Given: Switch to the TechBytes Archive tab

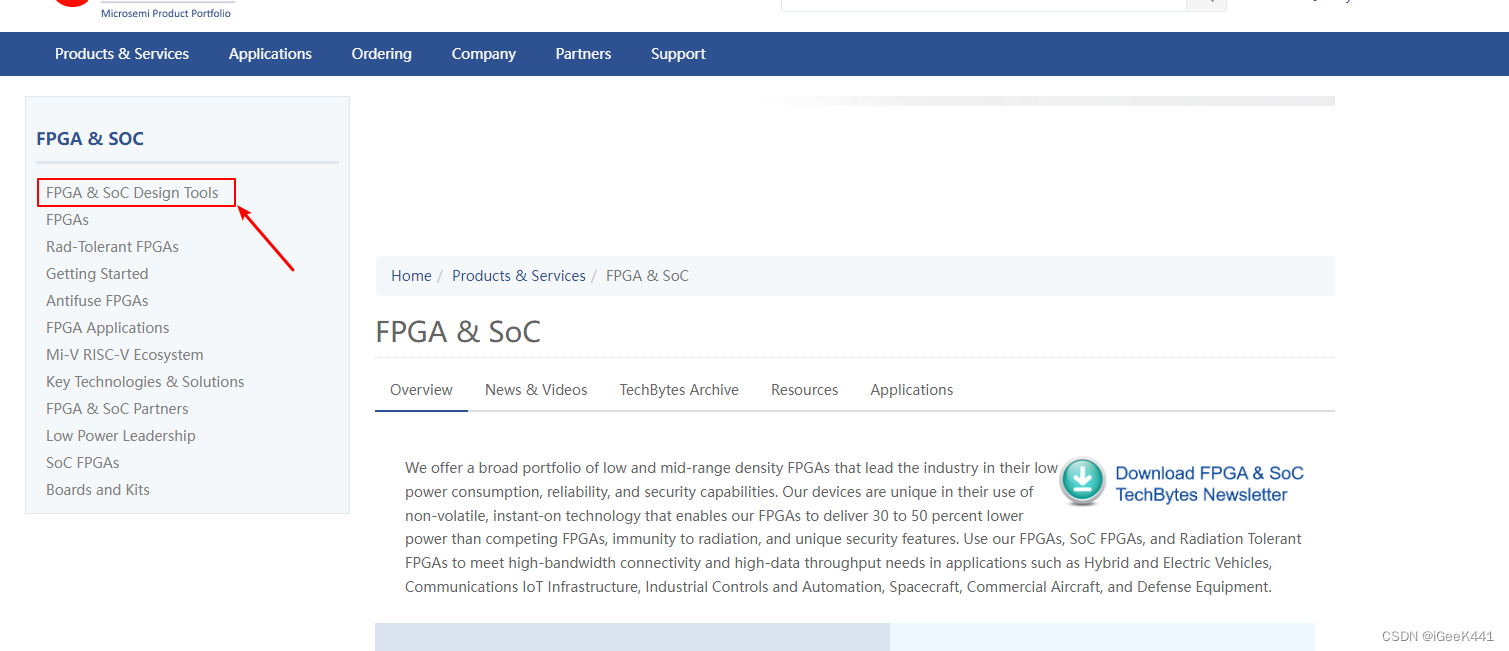Looking at the screenshot, I should coord(679,390).
